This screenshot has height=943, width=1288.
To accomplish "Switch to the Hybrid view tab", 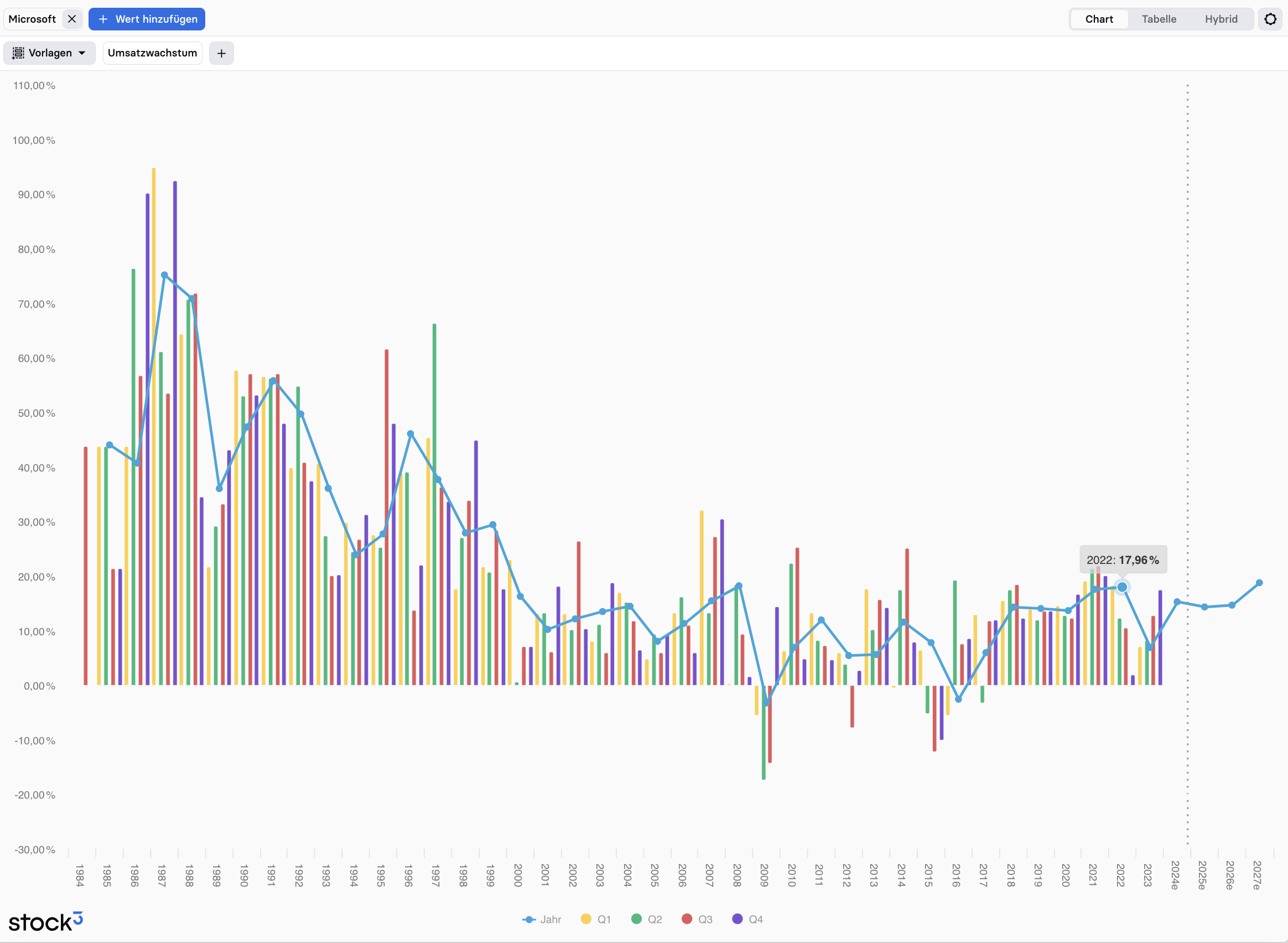I will pos(1221,19).
